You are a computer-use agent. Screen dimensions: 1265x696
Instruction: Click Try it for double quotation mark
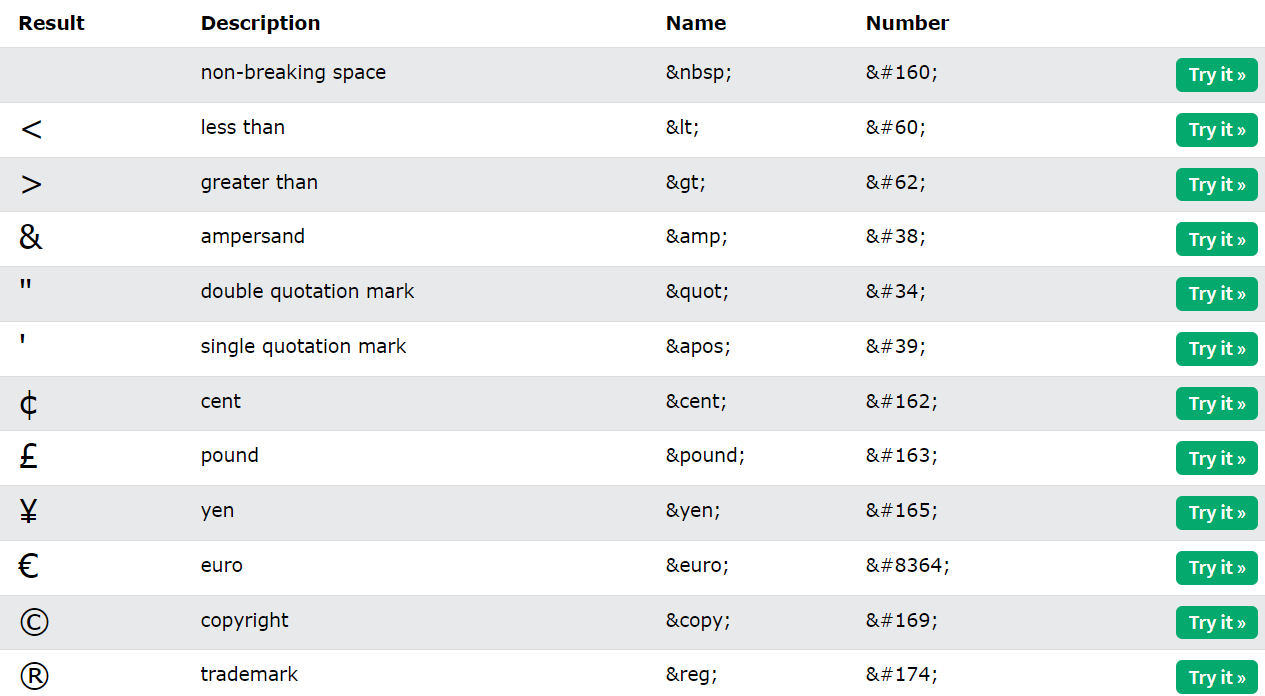pyautogui.click(x=1216, y=294)
